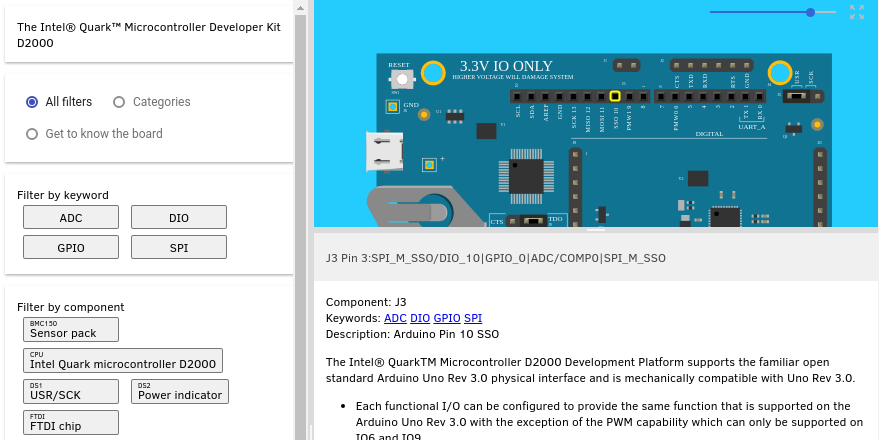The height and width of the screenshot is (440, 879).
Task: Select the SCK 13 header pin
Action: (x=573, y=96)
